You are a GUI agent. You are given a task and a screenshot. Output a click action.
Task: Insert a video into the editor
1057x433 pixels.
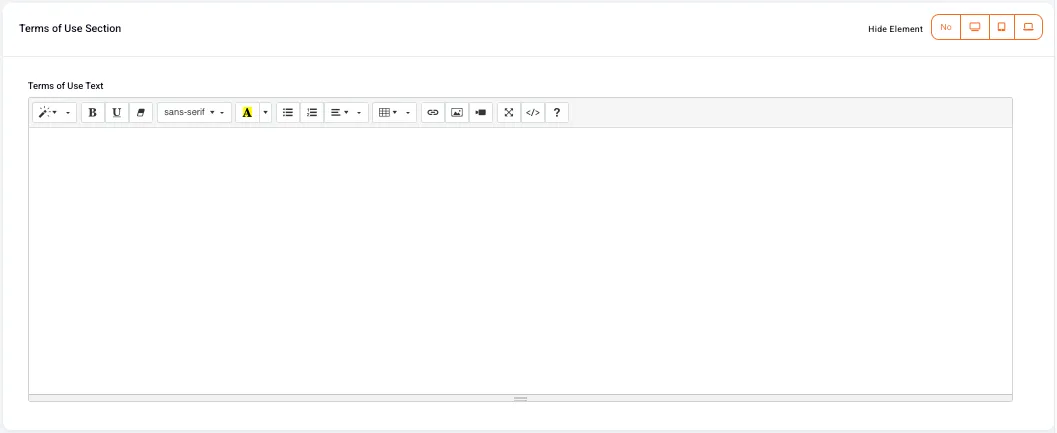coord(481,113)
